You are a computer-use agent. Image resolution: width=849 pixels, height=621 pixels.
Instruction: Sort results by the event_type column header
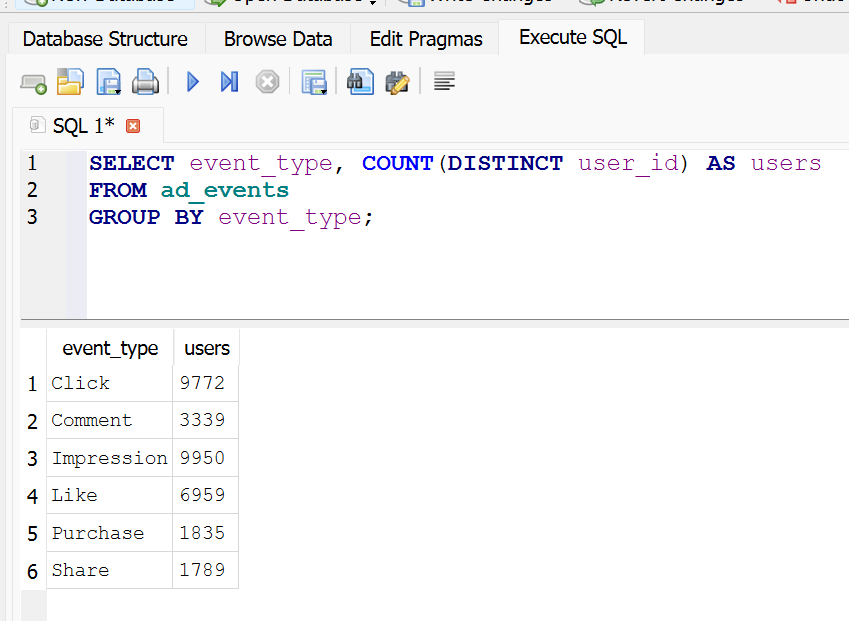tap(110, 348)
